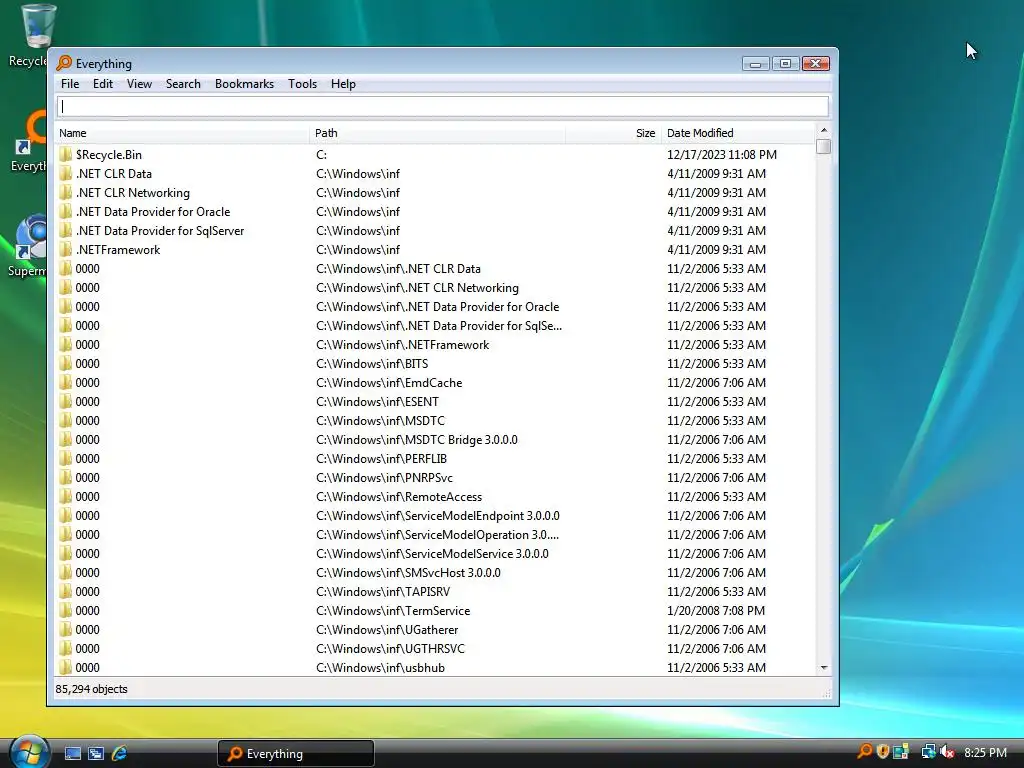1024x768 pixels.
Task: Click date 12/17/2023 11:08 PM
Action: [x=722, y=155]
